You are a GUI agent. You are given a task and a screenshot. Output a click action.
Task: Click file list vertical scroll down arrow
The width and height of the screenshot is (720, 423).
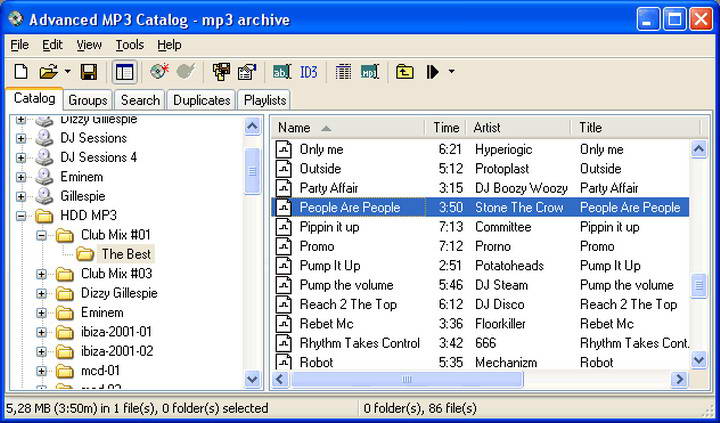point(698,360)
